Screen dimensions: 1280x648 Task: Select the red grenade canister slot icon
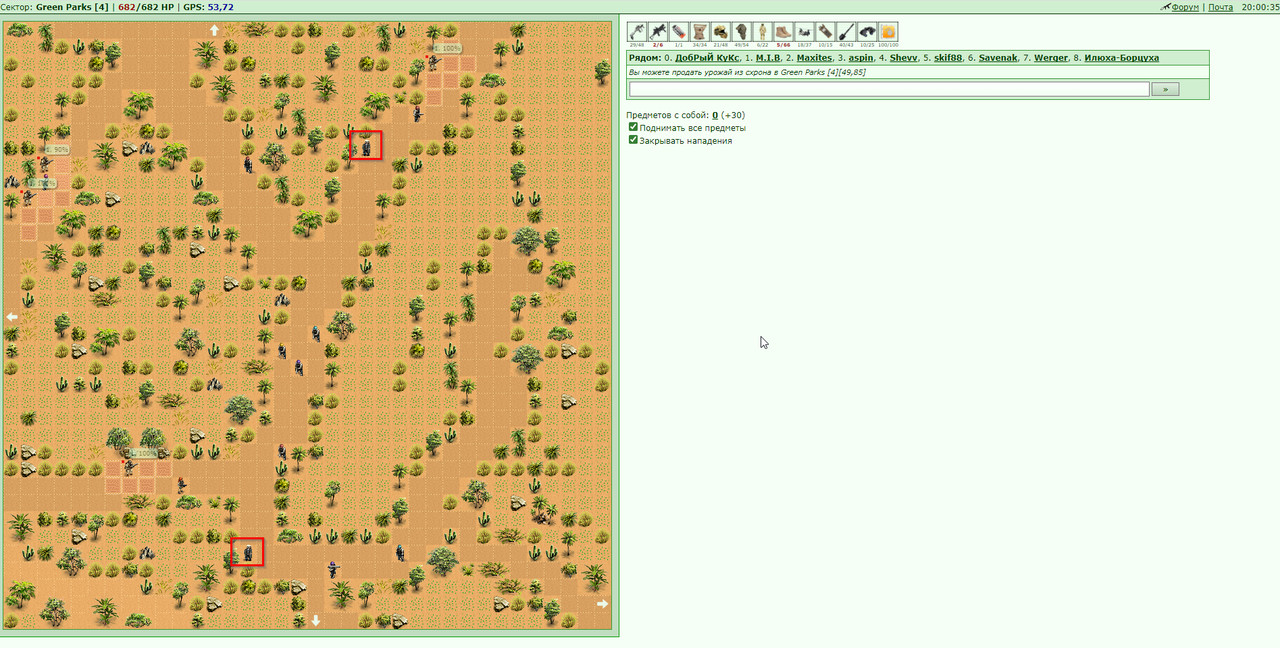coord(678,32)
